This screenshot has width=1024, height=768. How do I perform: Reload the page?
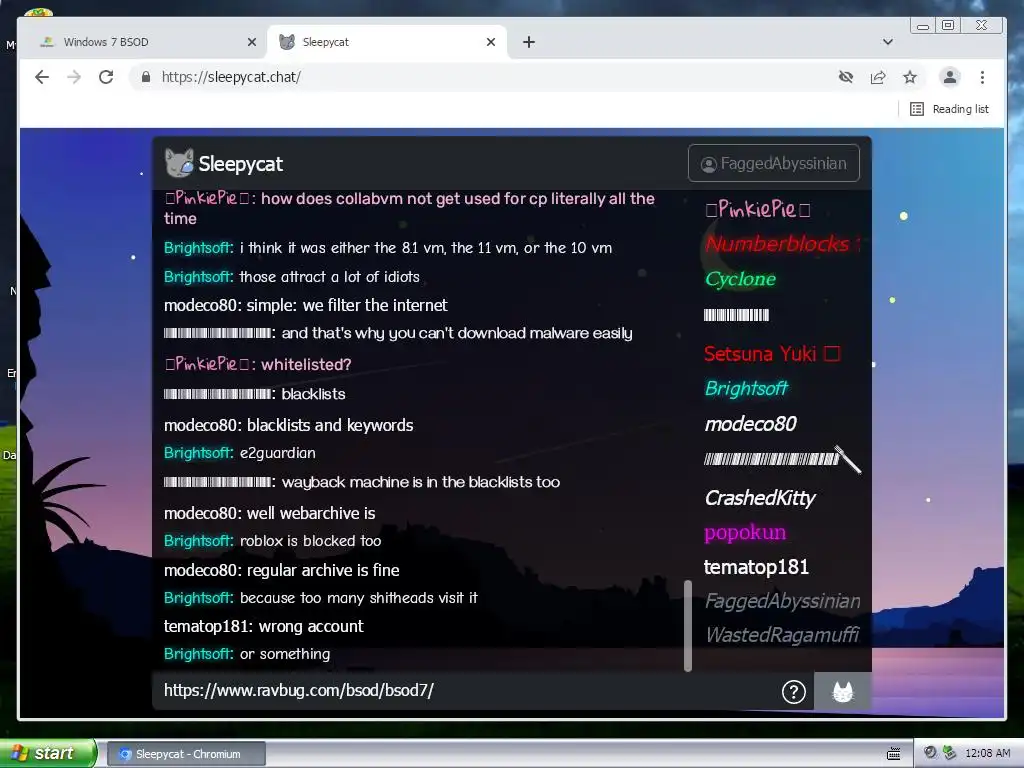pyautogui.click(x=106, y=77)
